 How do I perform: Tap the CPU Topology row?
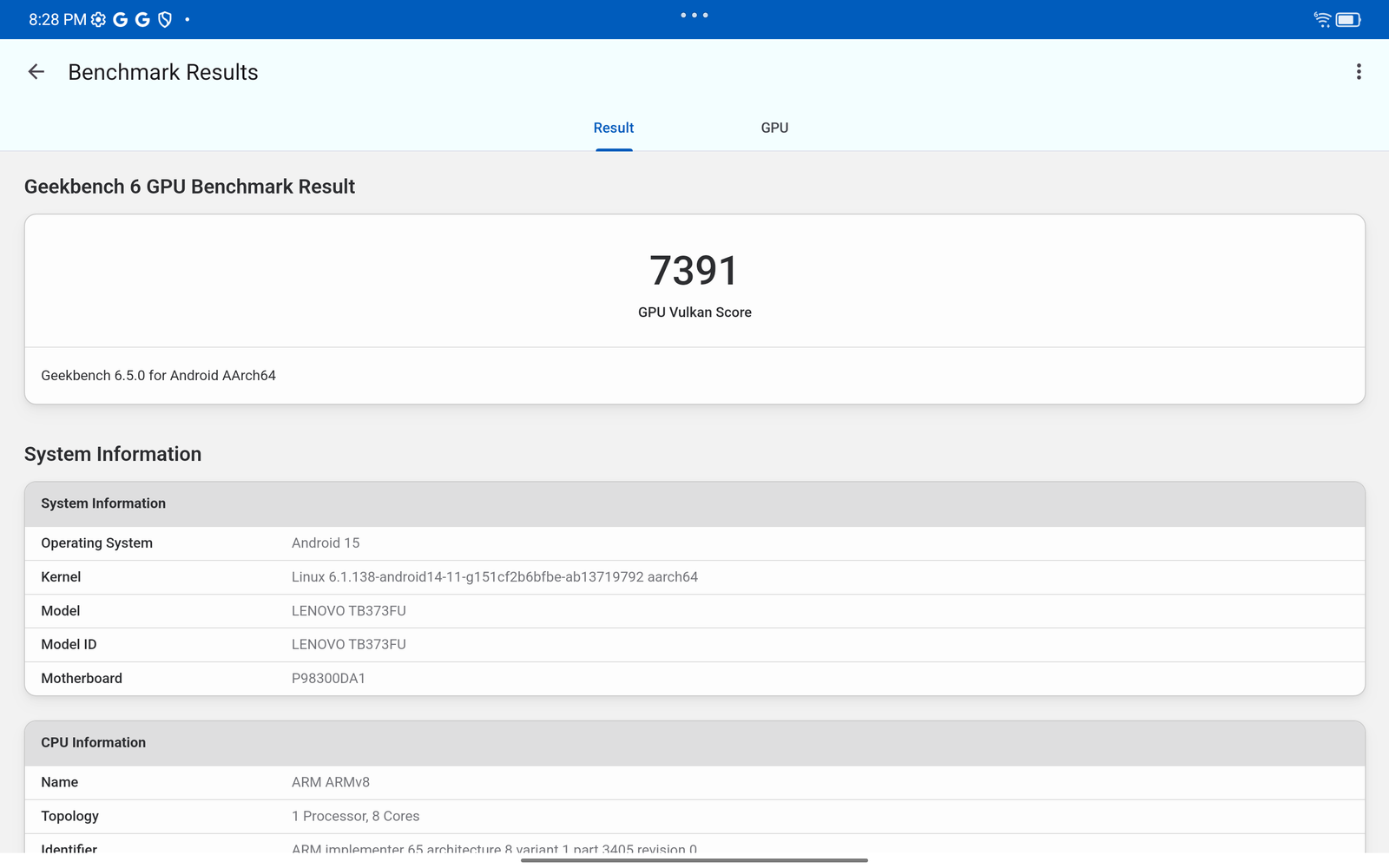(694, 816)
